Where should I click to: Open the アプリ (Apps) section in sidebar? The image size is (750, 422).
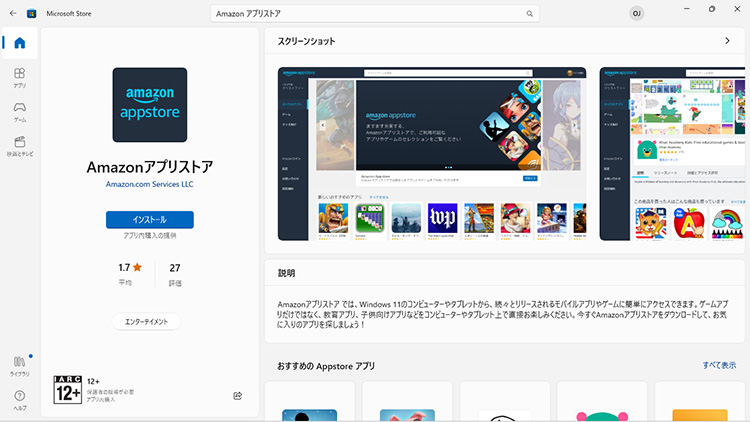19,77
